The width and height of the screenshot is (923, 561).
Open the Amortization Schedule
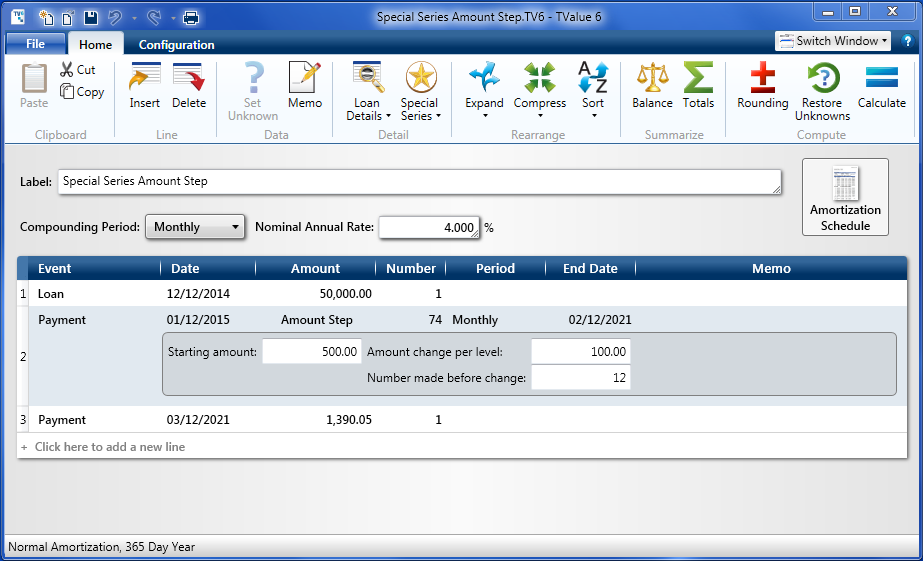tap(845, 197)
